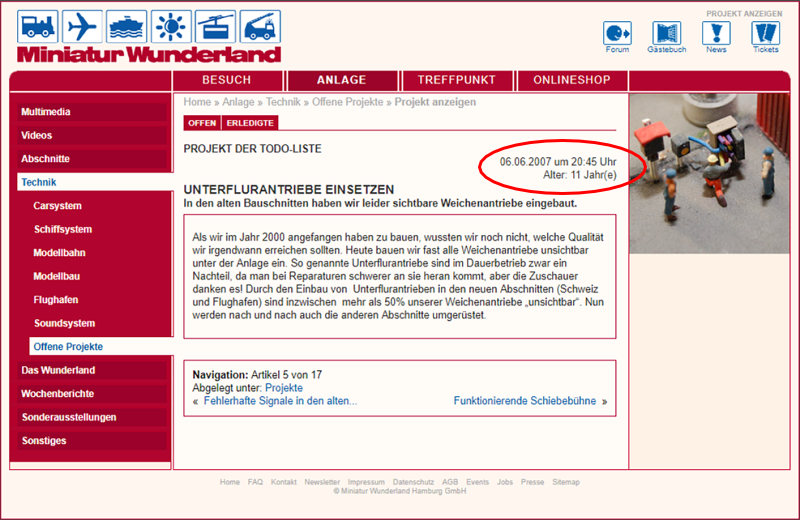Click Offene Projekte in the breadcrumb
This screenshot has width=800, height=520.
(x=347, y=102)
